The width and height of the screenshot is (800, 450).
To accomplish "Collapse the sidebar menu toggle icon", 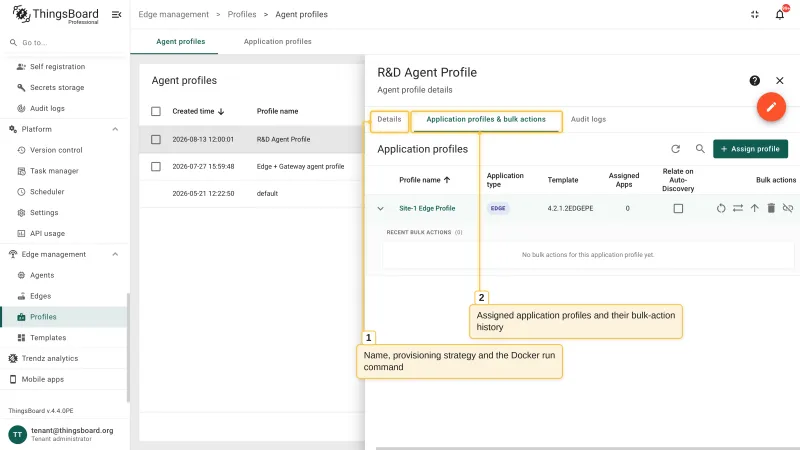I will (116, 14).
